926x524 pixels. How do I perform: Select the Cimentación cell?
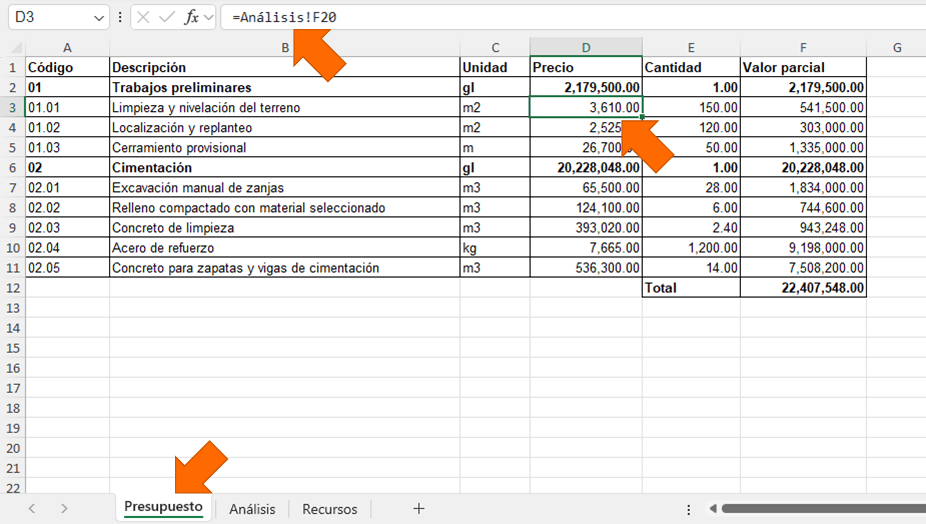tap(285, 168)
